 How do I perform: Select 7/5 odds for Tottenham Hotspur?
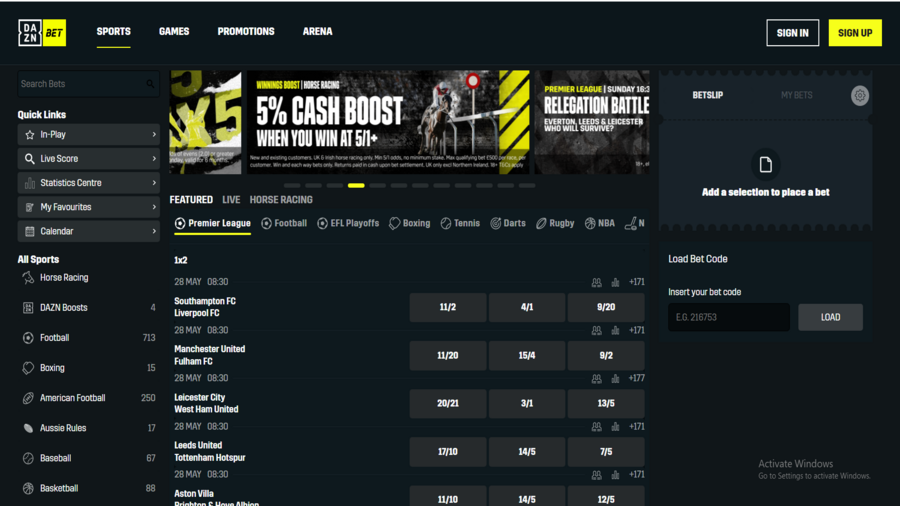(x=605, y=452)
